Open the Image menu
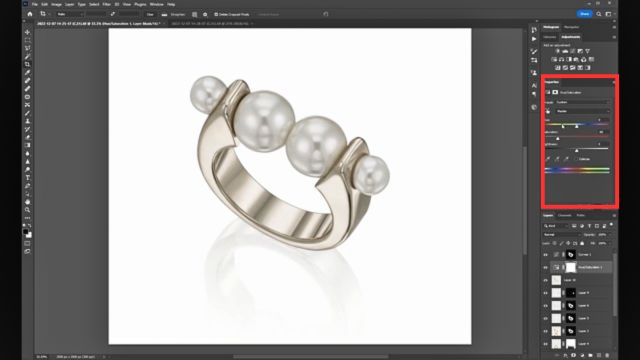This screenshot has width=640, height=360. coord(56,4)
